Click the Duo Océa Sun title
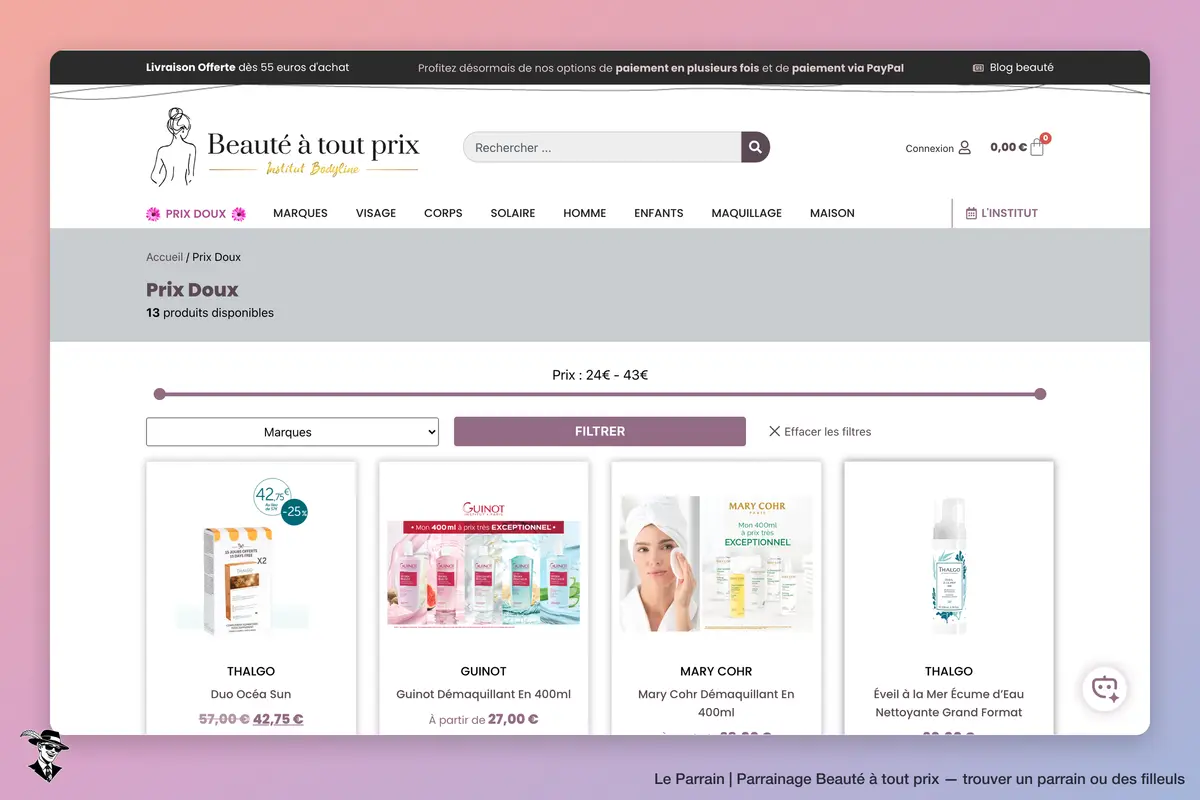 [x=251, y=694]
